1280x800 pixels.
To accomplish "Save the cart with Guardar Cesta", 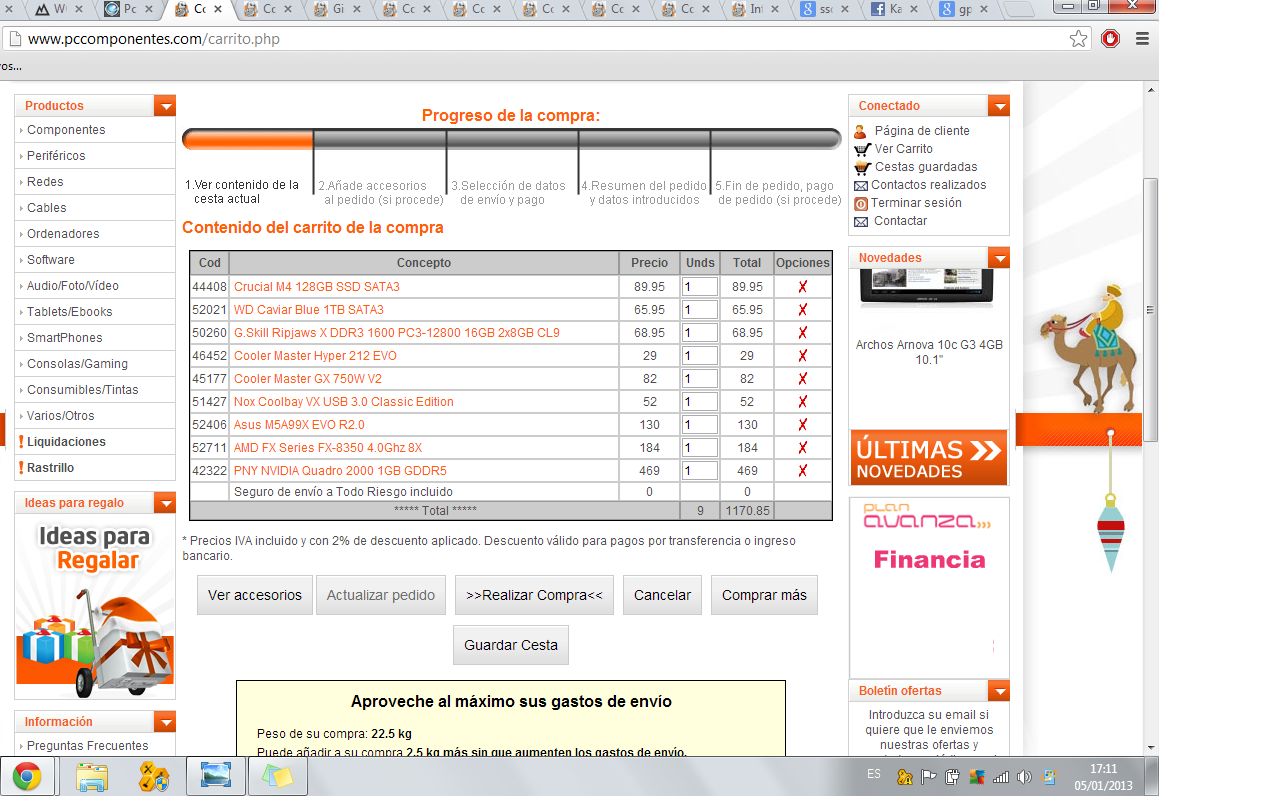I will click(511, 645).
